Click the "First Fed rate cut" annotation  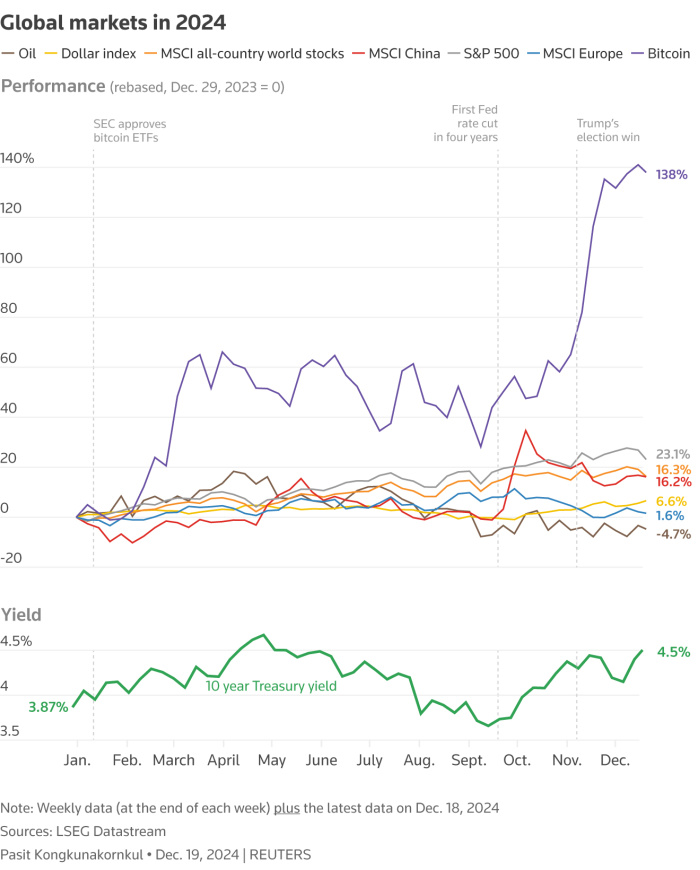tap(465, 122)
